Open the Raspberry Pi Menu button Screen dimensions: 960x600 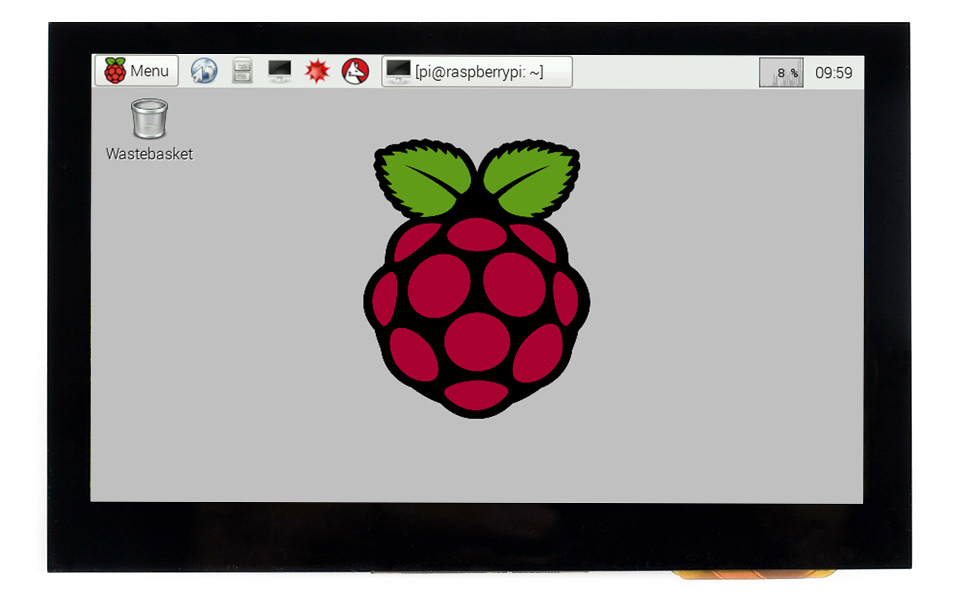pos(137,71)
